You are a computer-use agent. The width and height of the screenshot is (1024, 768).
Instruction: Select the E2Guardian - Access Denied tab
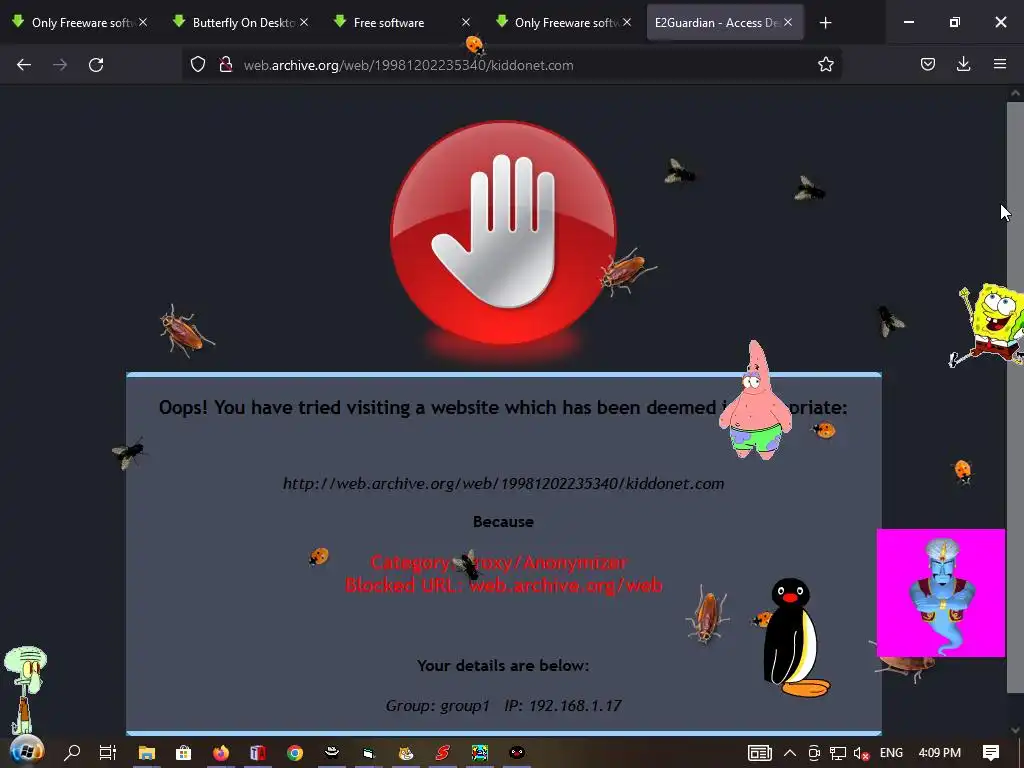point(716,23)
